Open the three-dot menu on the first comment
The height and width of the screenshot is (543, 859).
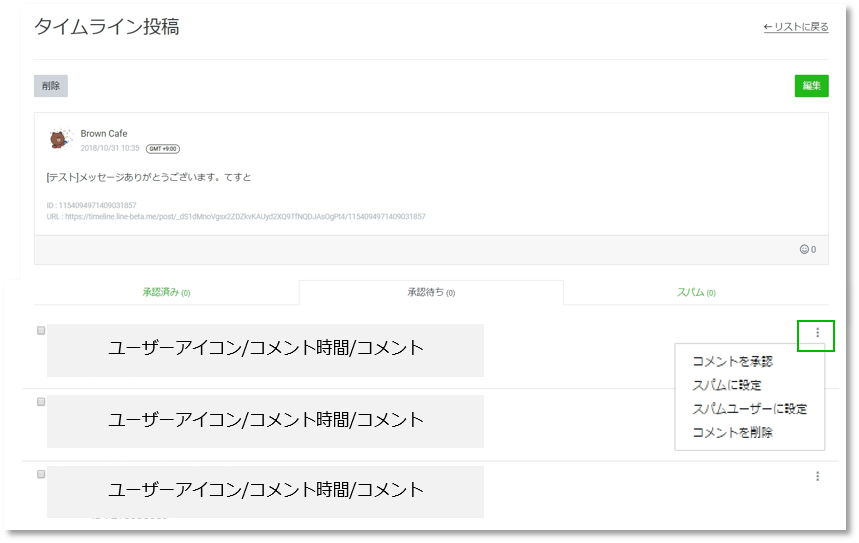coord(817,333)
